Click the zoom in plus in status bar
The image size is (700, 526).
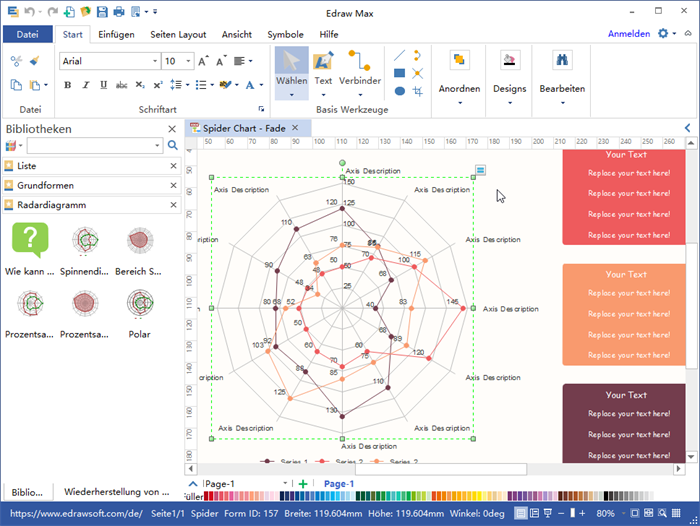(582, 513)
